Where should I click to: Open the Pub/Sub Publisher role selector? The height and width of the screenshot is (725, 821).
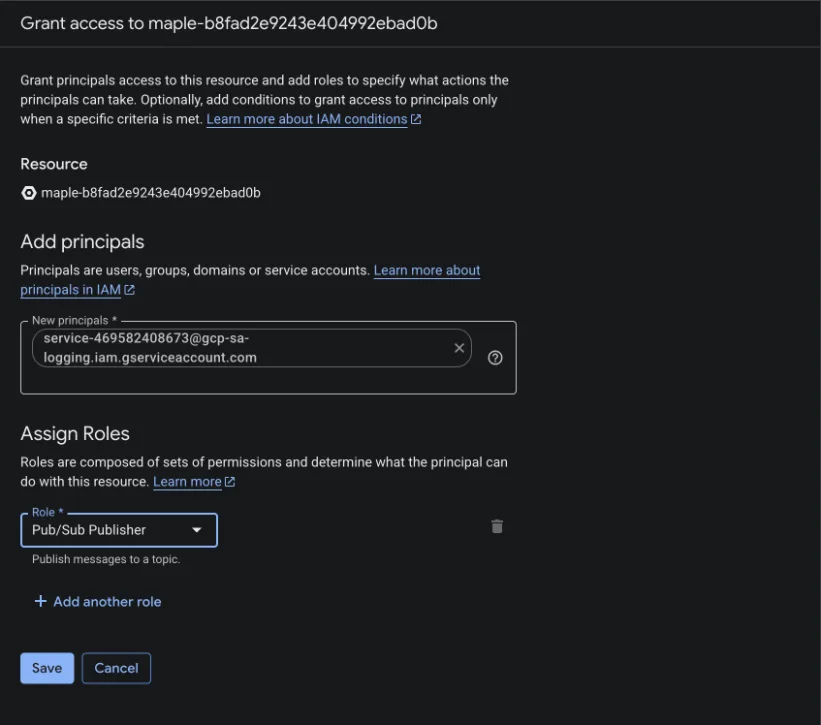(x=119, y=530)
